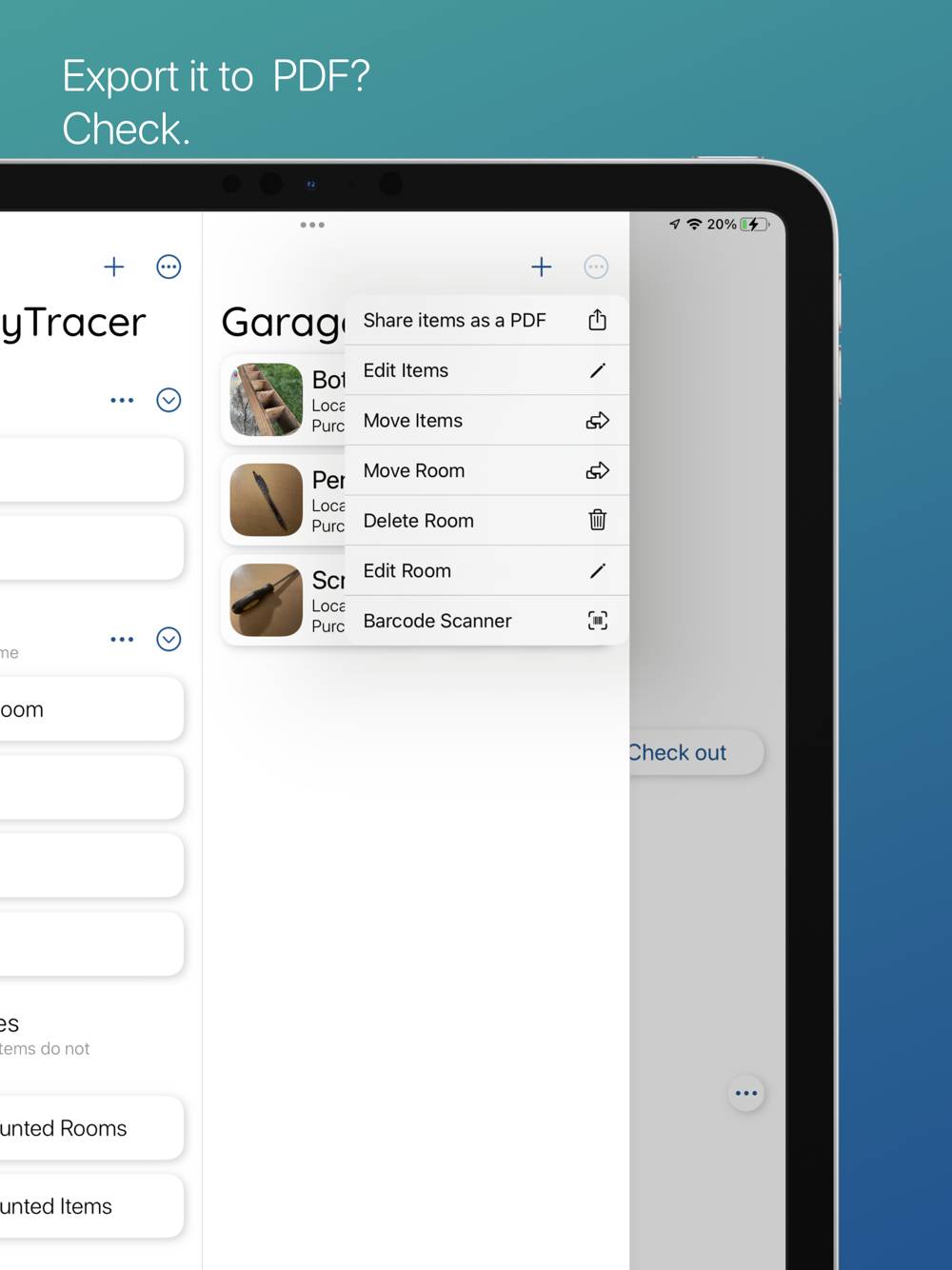Select Delete Room in the menu
Screen dimensions: 952x1270
click(486, 521)
